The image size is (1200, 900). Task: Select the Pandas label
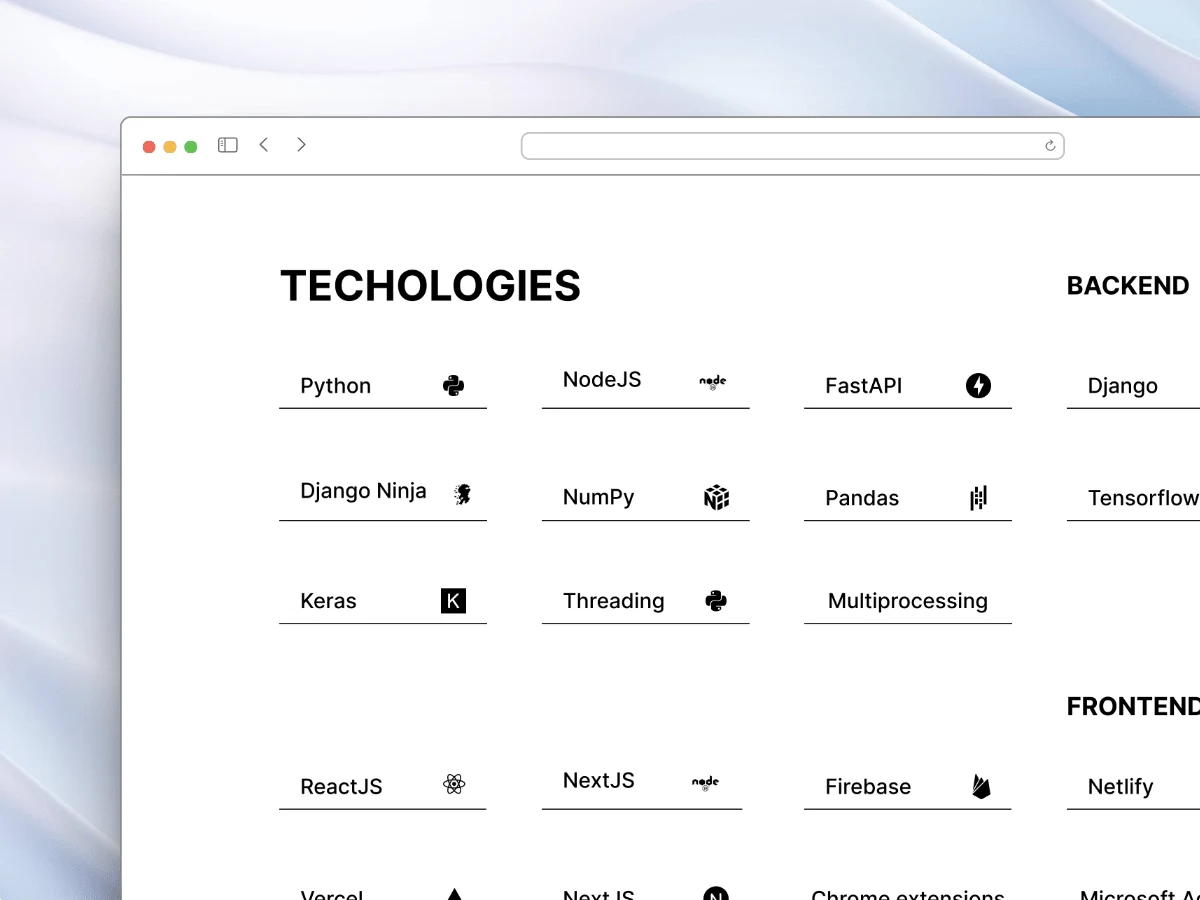pos(862,498)
